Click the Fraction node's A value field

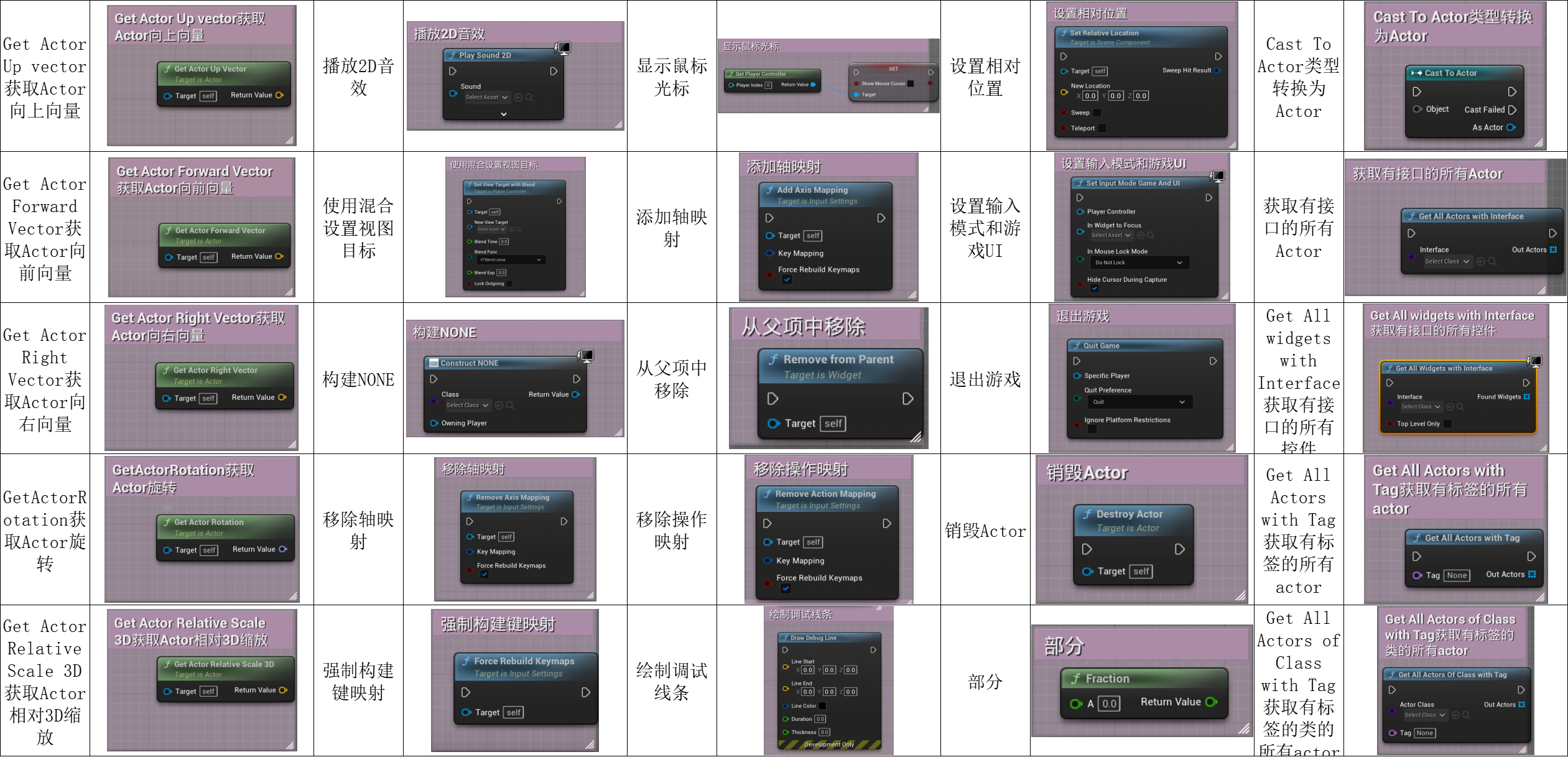1109,704
